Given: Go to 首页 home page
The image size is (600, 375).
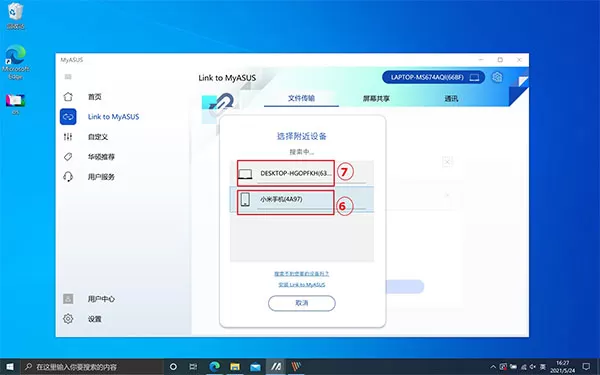Looking at the screenshot, I should 95,97.
